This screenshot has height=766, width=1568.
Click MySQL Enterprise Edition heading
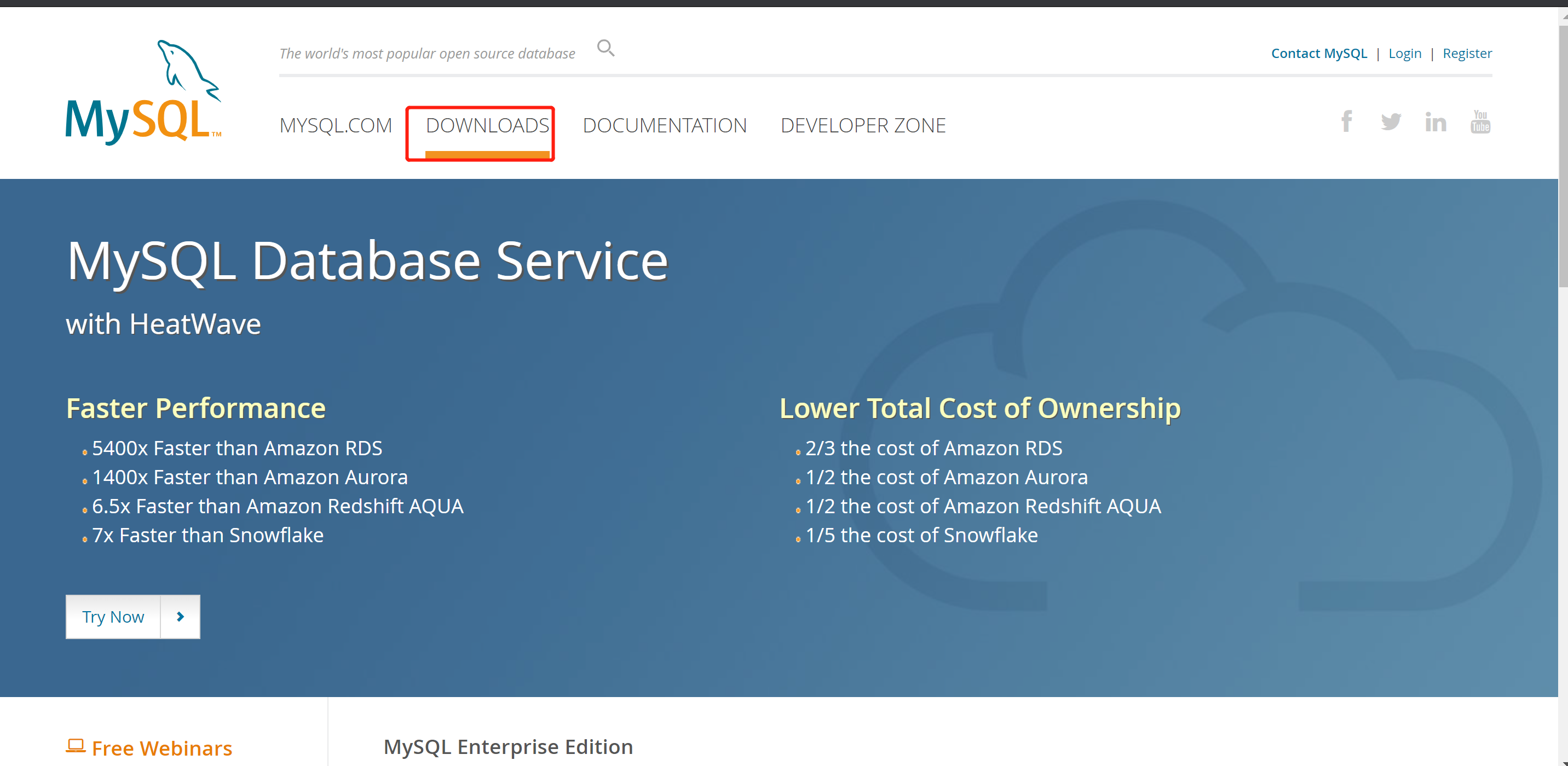(x=508, y=746)
